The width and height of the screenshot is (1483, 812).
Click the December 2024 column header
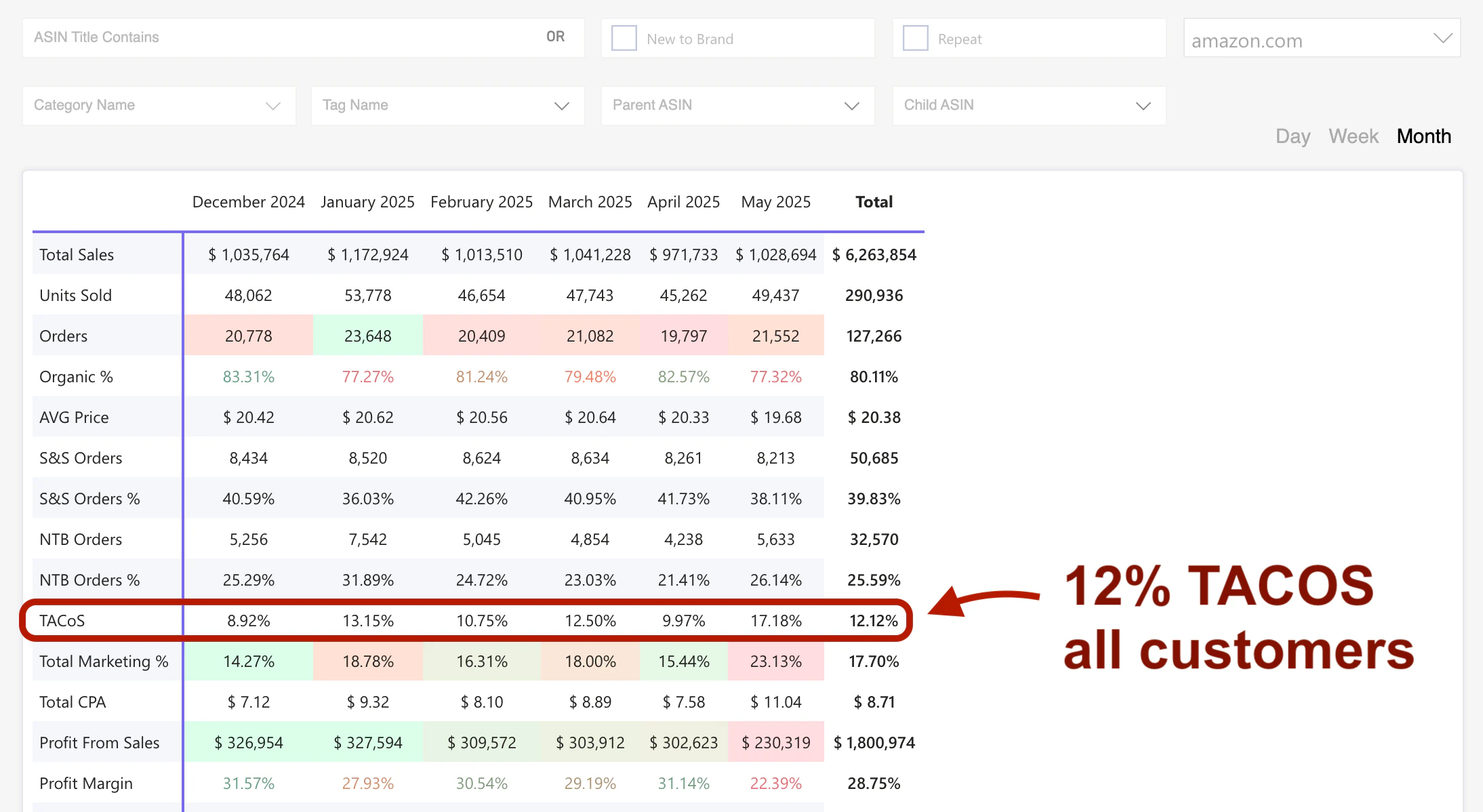tap(248, 202)
